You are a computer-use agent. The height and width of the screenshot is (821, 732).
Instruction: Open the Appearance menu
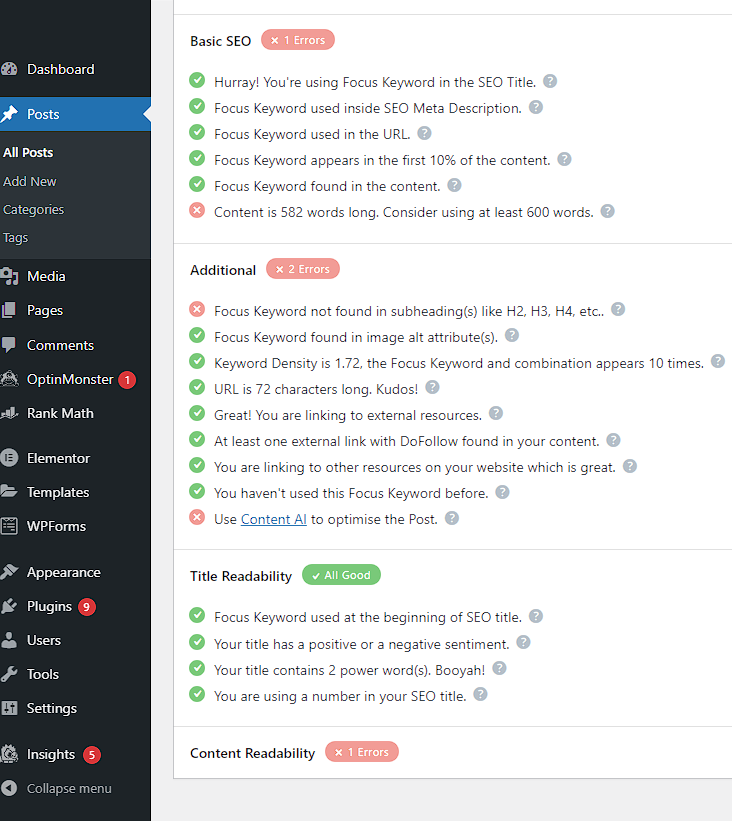(x=63, y=572)
